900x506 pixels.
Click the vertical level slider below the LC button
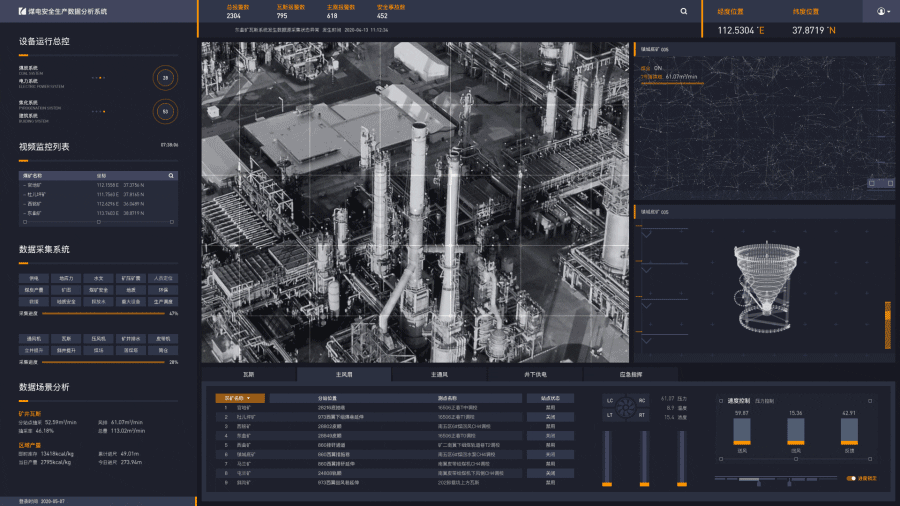[607, 459]
